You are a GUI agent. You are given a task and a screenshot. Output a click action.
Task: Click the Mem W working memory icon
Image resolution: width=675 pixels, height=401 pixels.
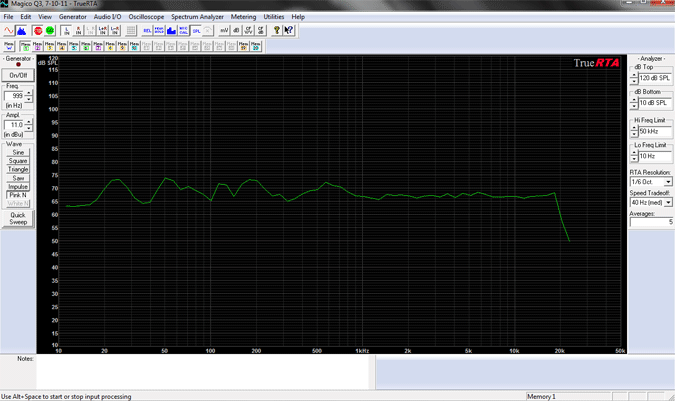9,46
